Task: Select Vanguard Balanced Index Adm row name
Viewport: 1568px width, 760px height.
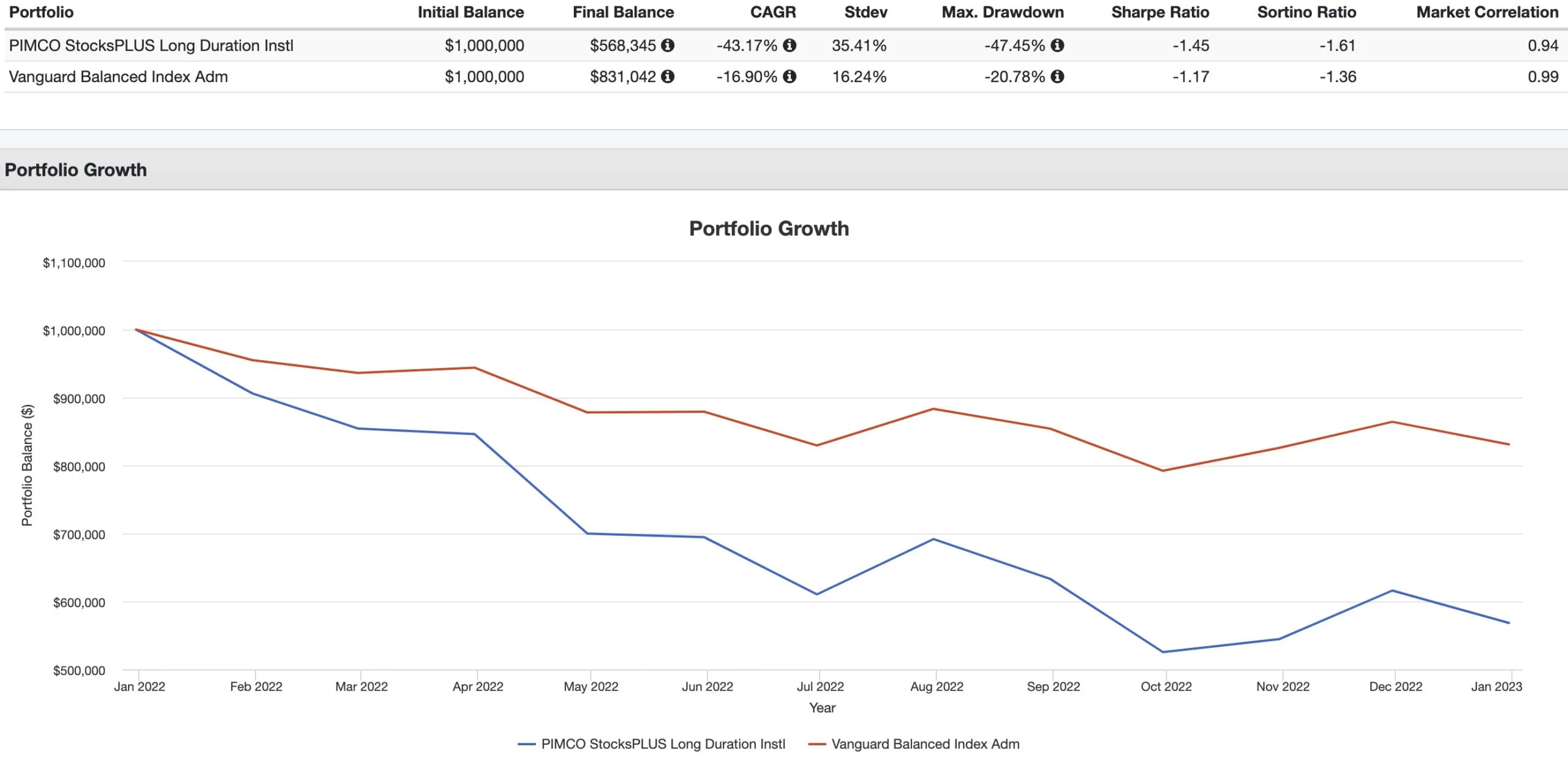Action: click(x=118, y=77)
